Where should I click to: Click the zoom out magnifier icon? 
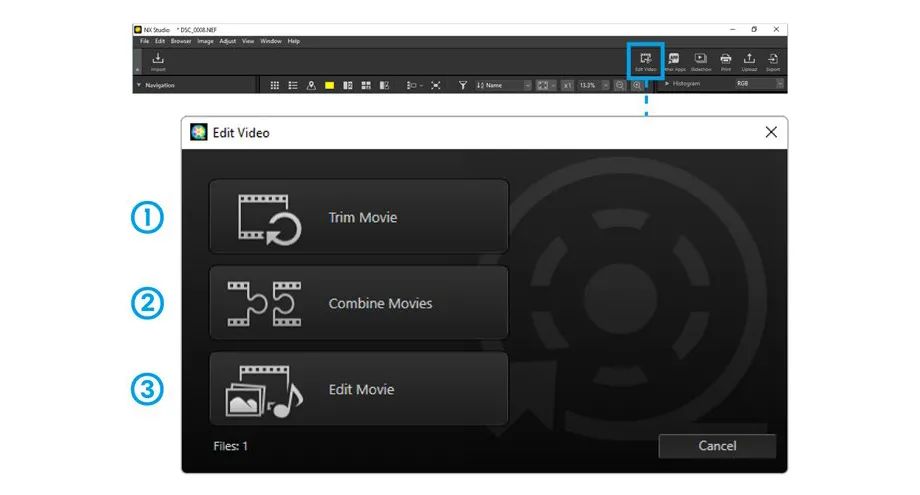pyautogui.click(x=620, y=86)
